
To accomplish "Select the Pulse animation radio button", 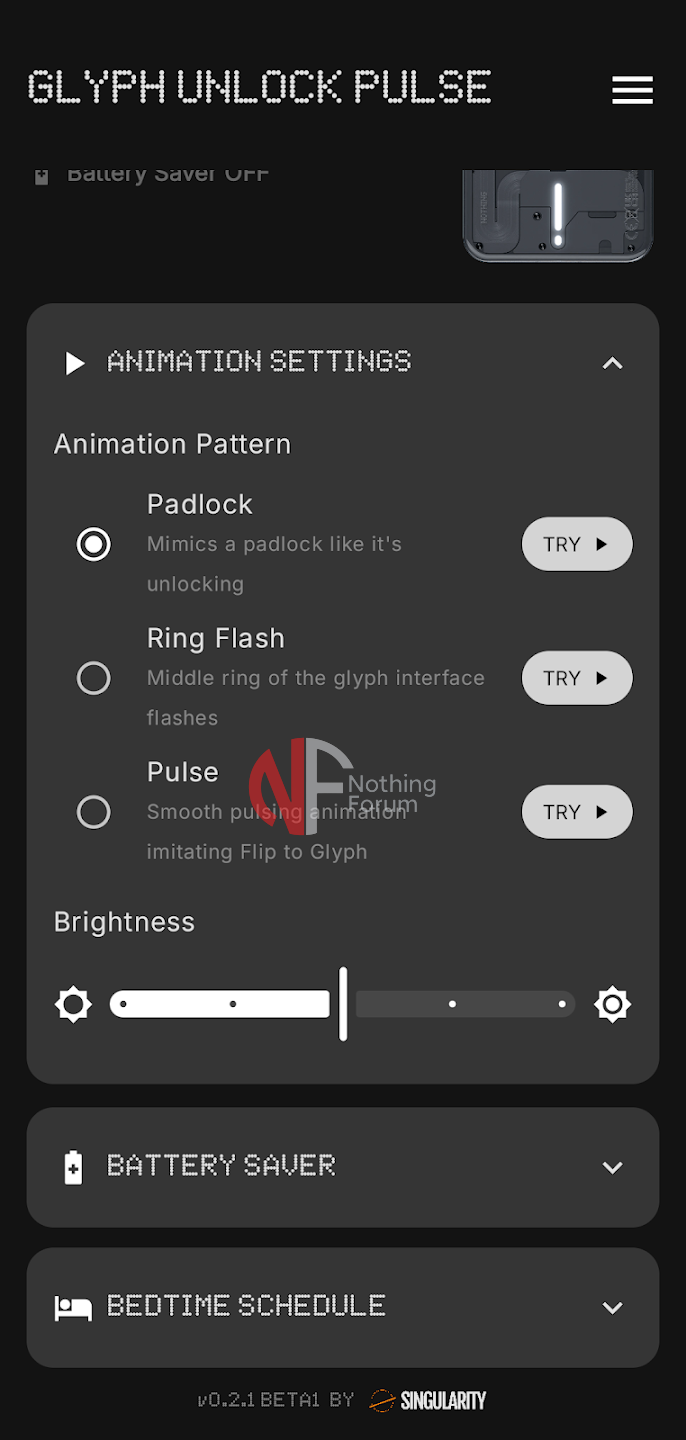I will (x=94, y=812).
